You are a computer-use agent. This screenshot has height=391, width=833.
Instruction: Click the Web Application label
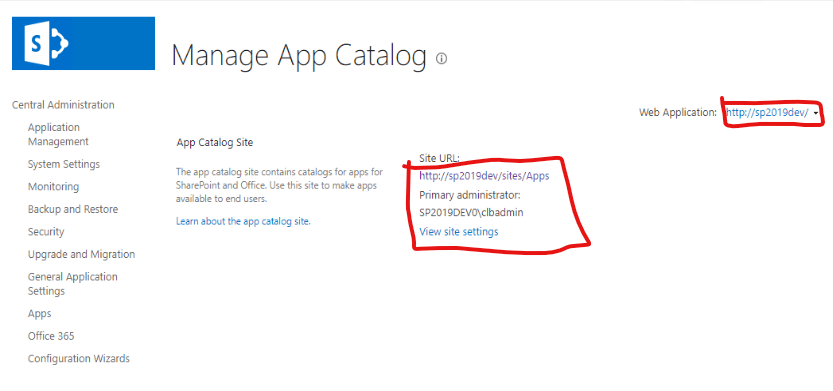point(678,113)
